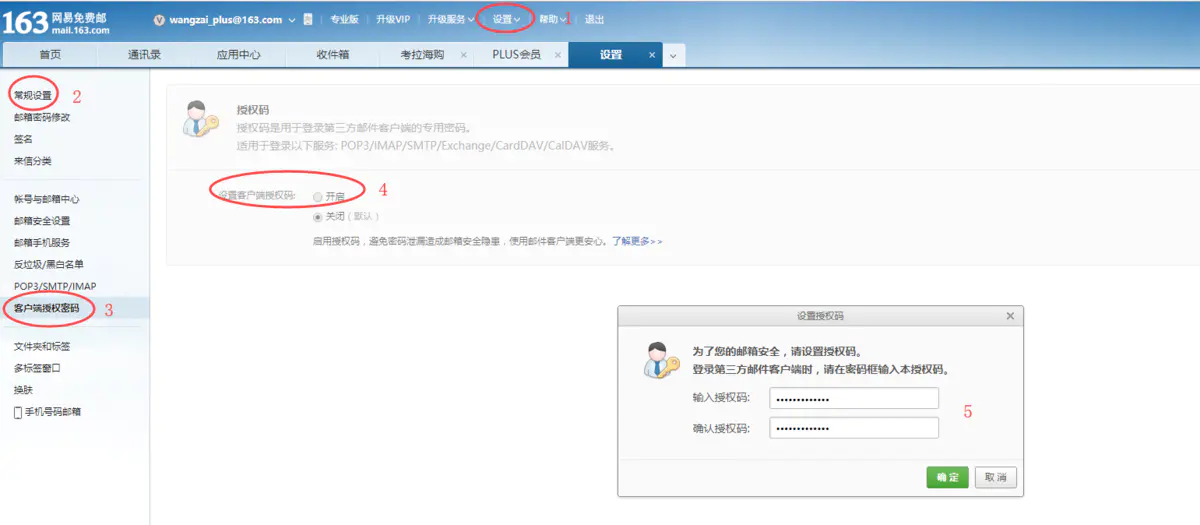Image resolution: width=1200 pixels, height=525 pixels.
Task: Click the 授权码 user-with-key icon
Action: point(200,119)
